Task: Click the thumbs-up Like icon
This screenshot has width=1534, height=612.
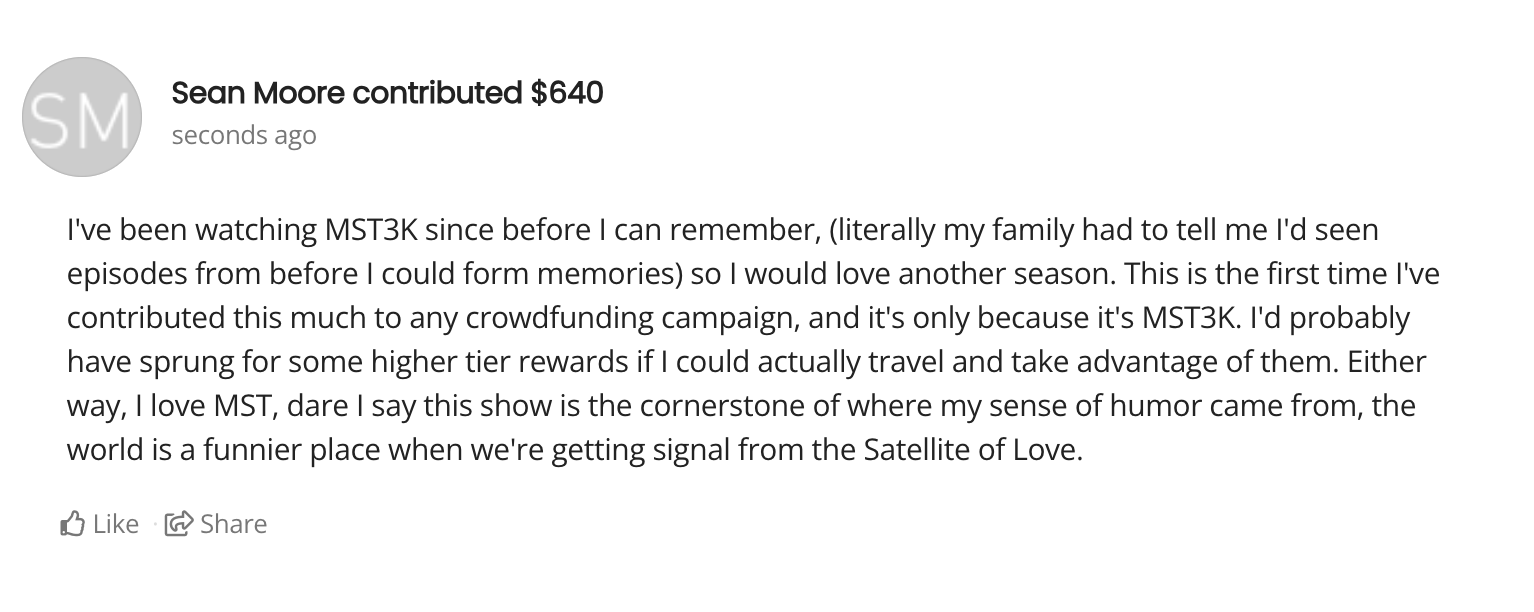Action: coord(74,523)
